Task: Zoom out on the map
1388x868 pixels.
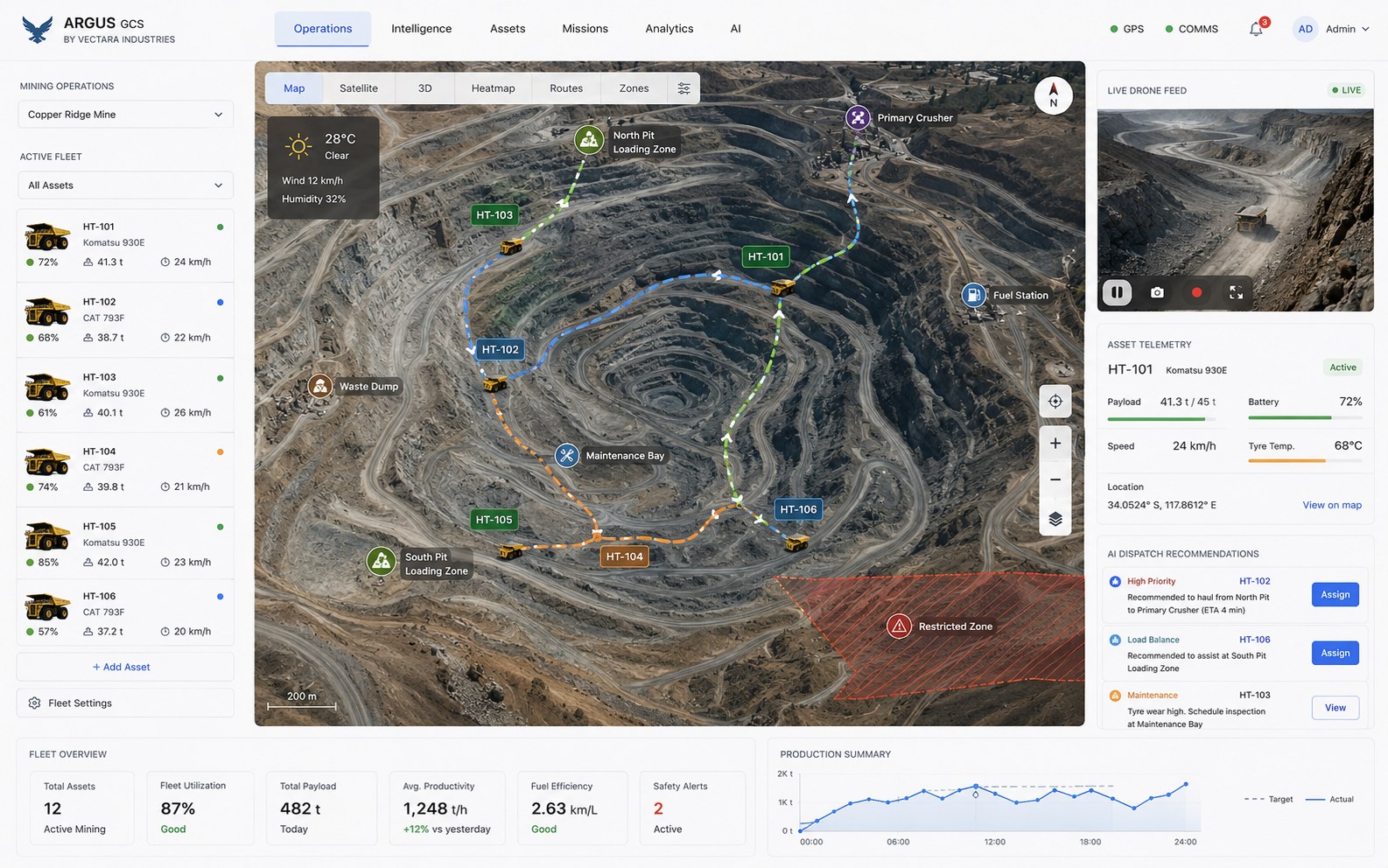Action: 1055,479
